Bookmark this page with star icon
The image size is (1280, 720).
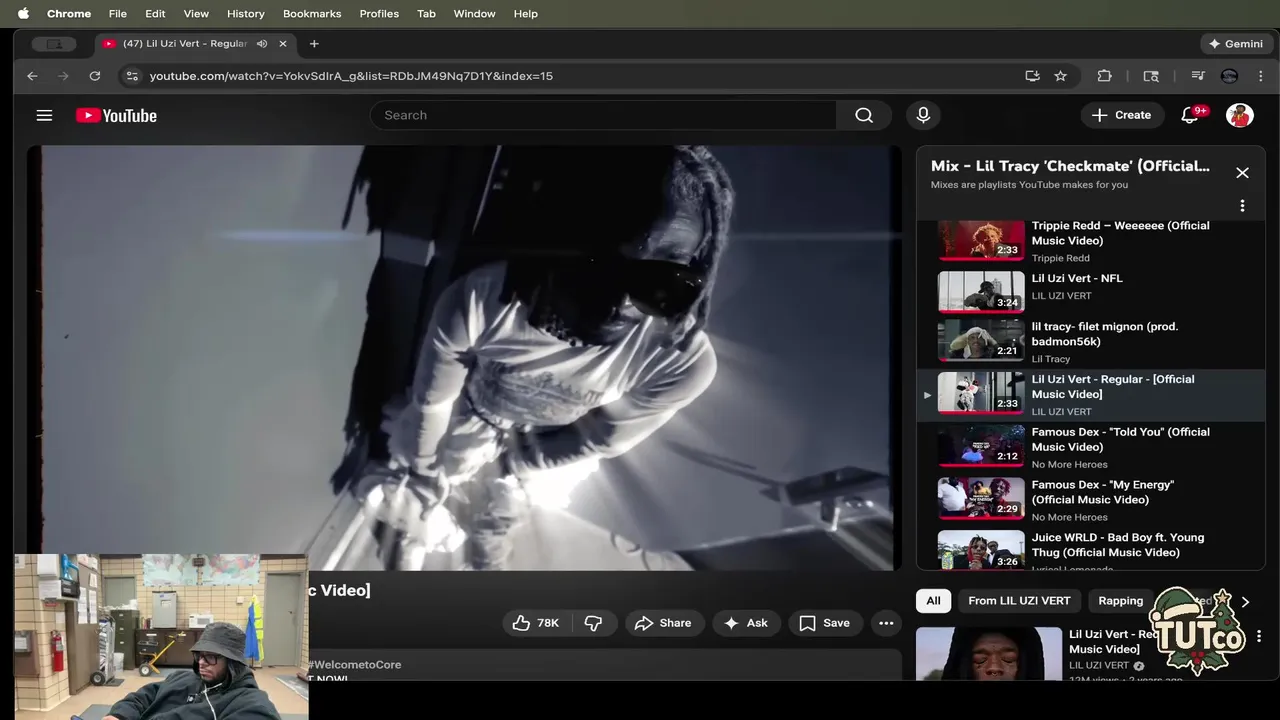coord(1060,76)
